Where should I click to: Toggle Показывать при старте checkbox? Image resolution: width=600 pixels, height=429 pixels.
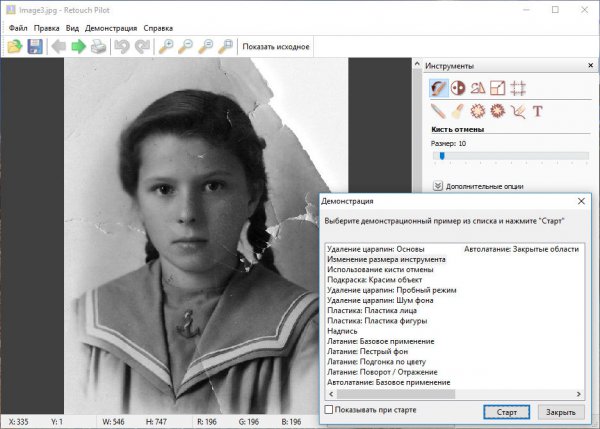click(329, 409)
